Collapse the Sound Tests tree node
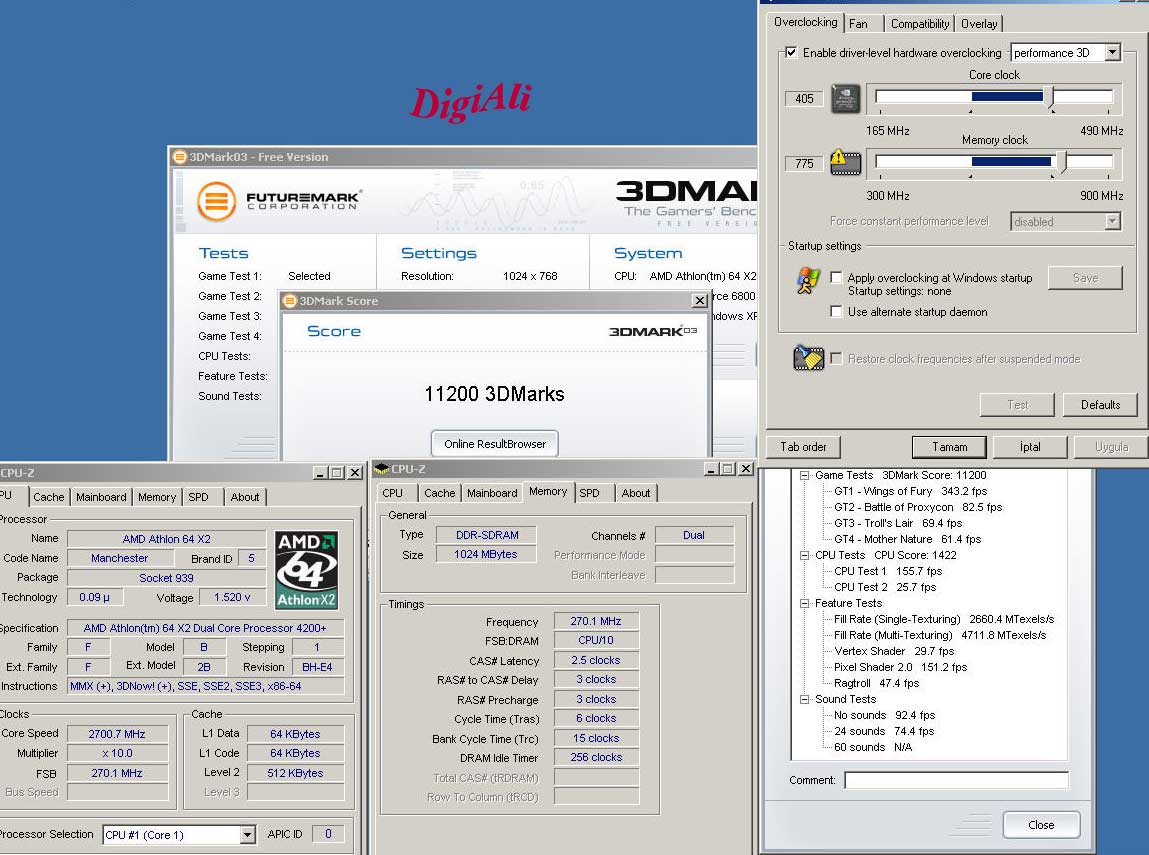This screenshot has height=855, width=1149. point(805,699)
